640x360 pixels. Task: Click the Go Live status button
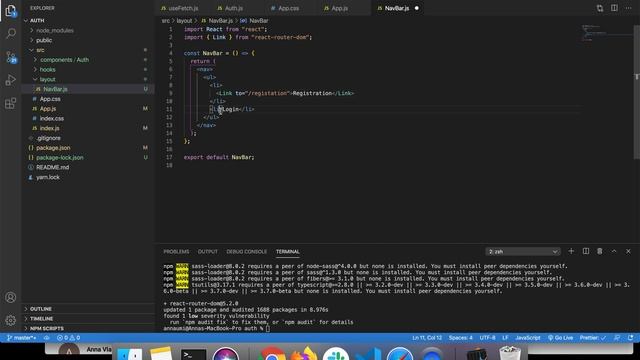pos(560,338)
